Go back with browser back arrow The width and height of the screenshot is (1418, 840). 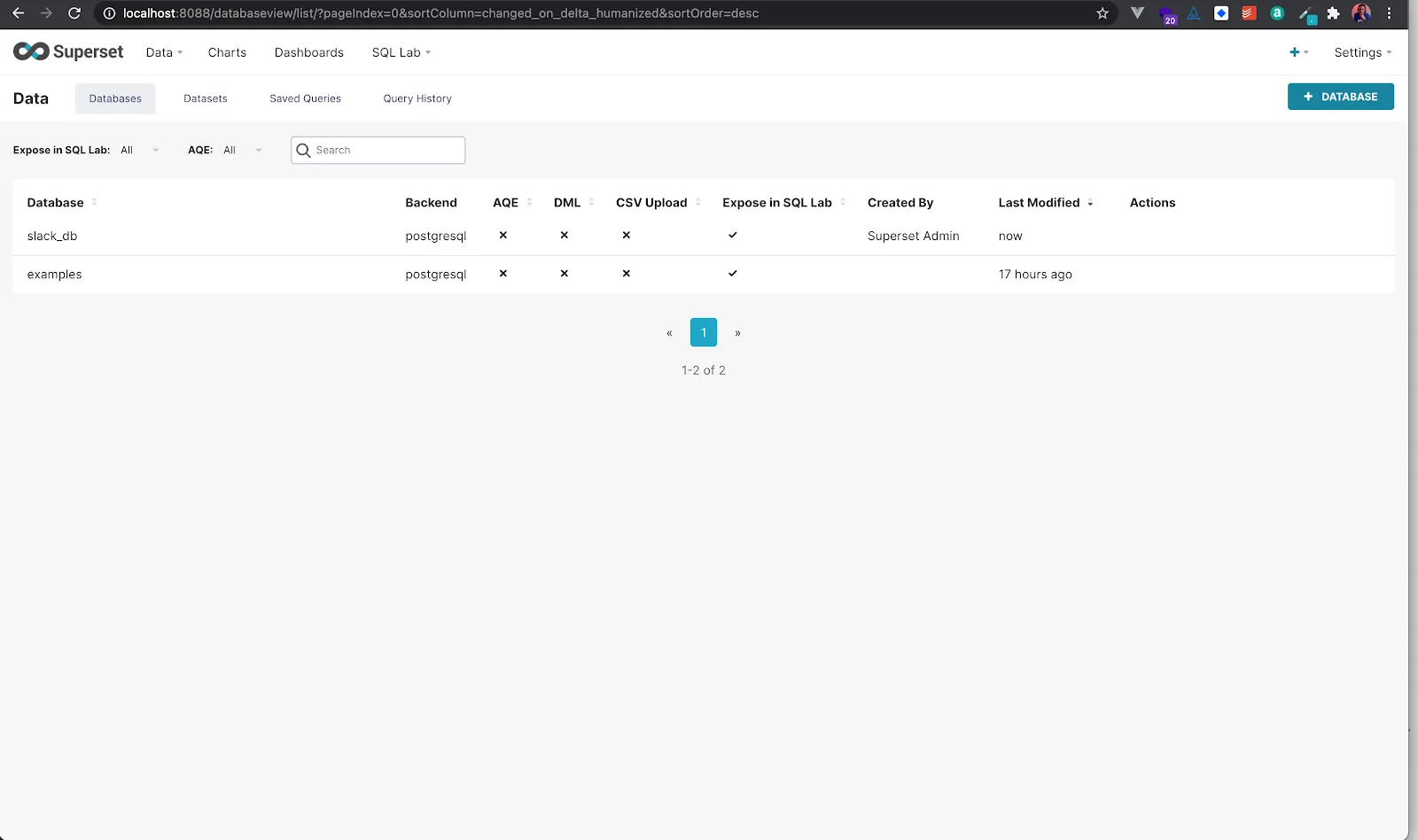click(x=19, y=13)
